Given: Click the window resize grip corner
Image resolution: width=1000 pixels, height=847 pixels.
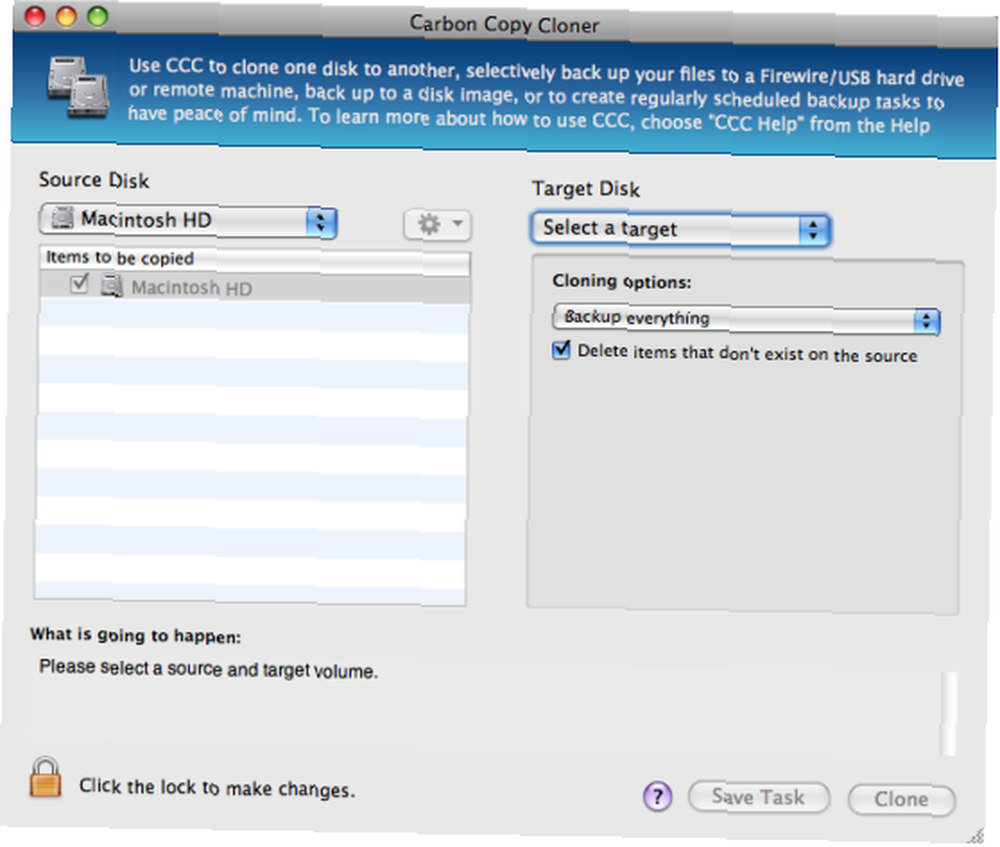Looking at the screenshot, I should pyautogui.click(x=976, y=836).
